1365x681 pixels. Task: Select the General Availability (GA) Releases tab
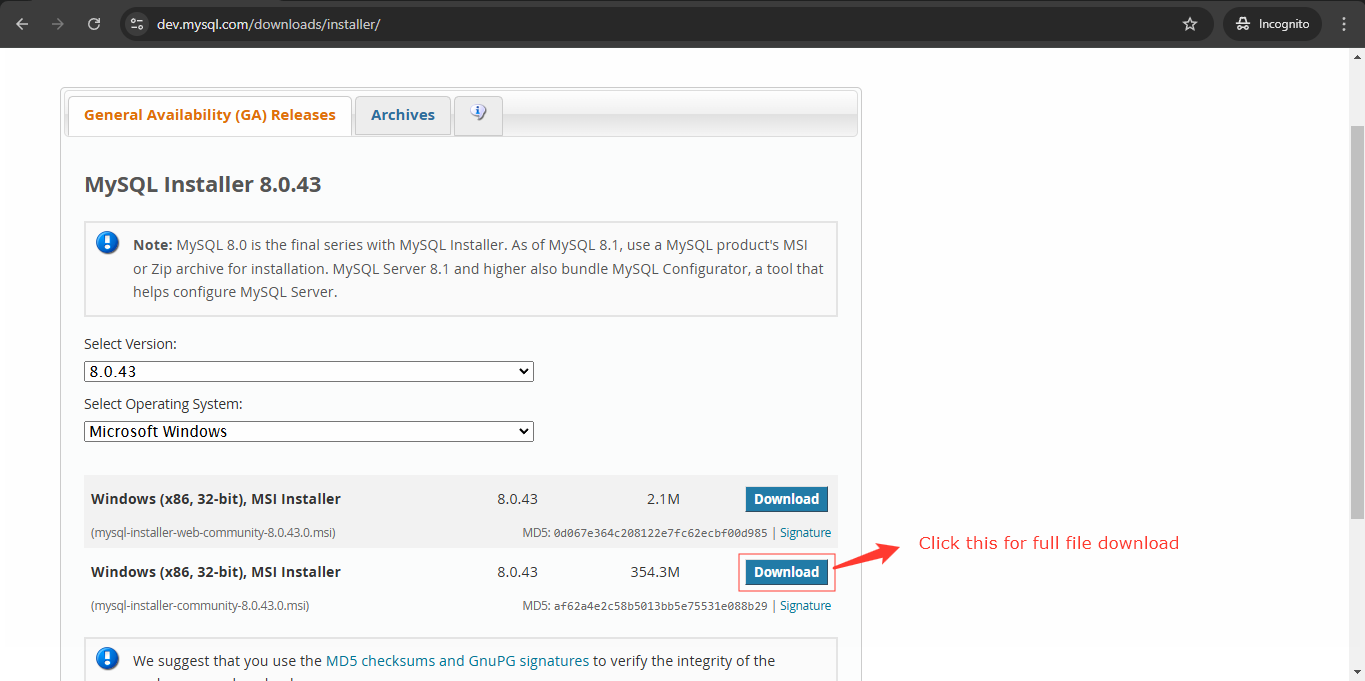click(x=210, y=115)
